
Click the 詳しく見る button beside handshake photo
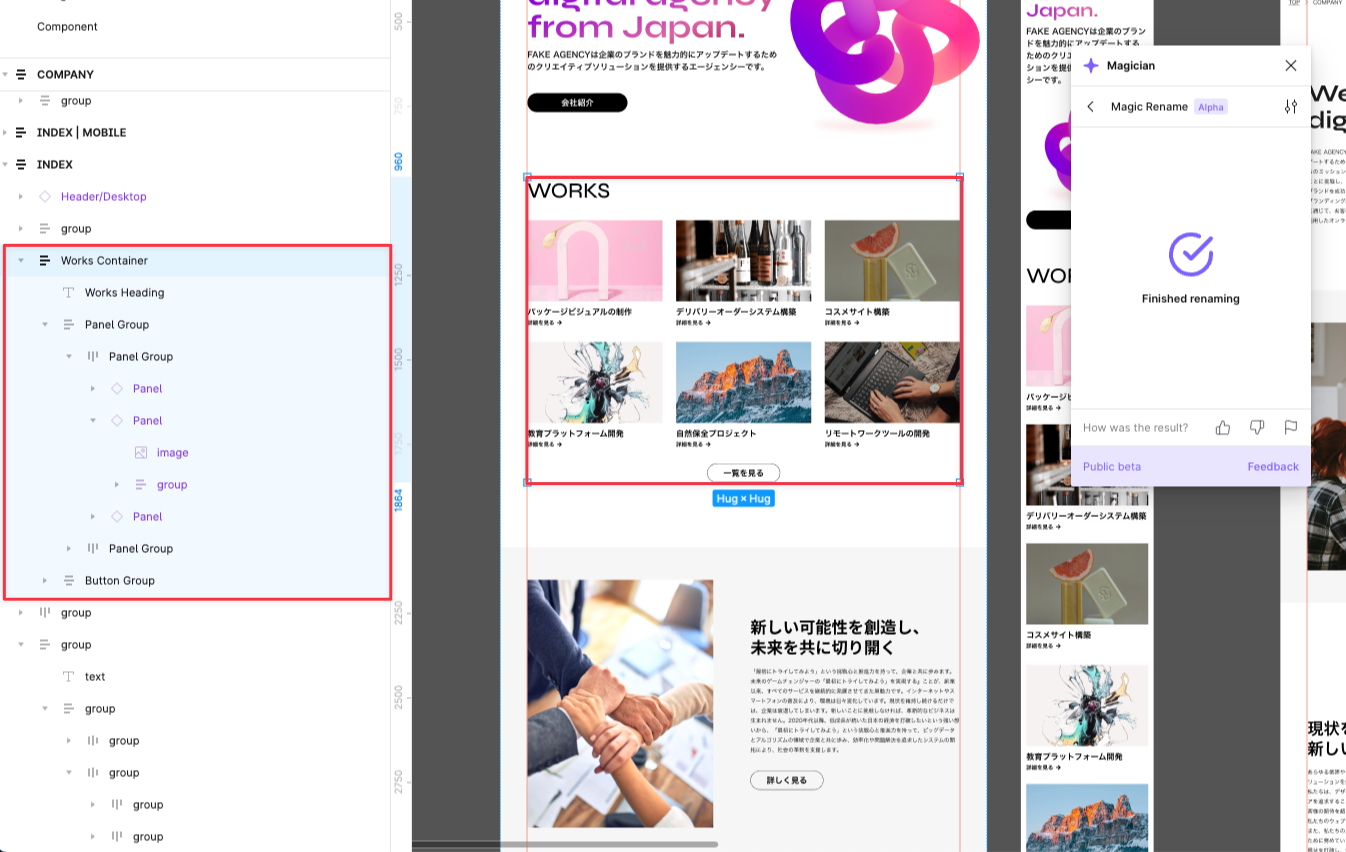787,780
